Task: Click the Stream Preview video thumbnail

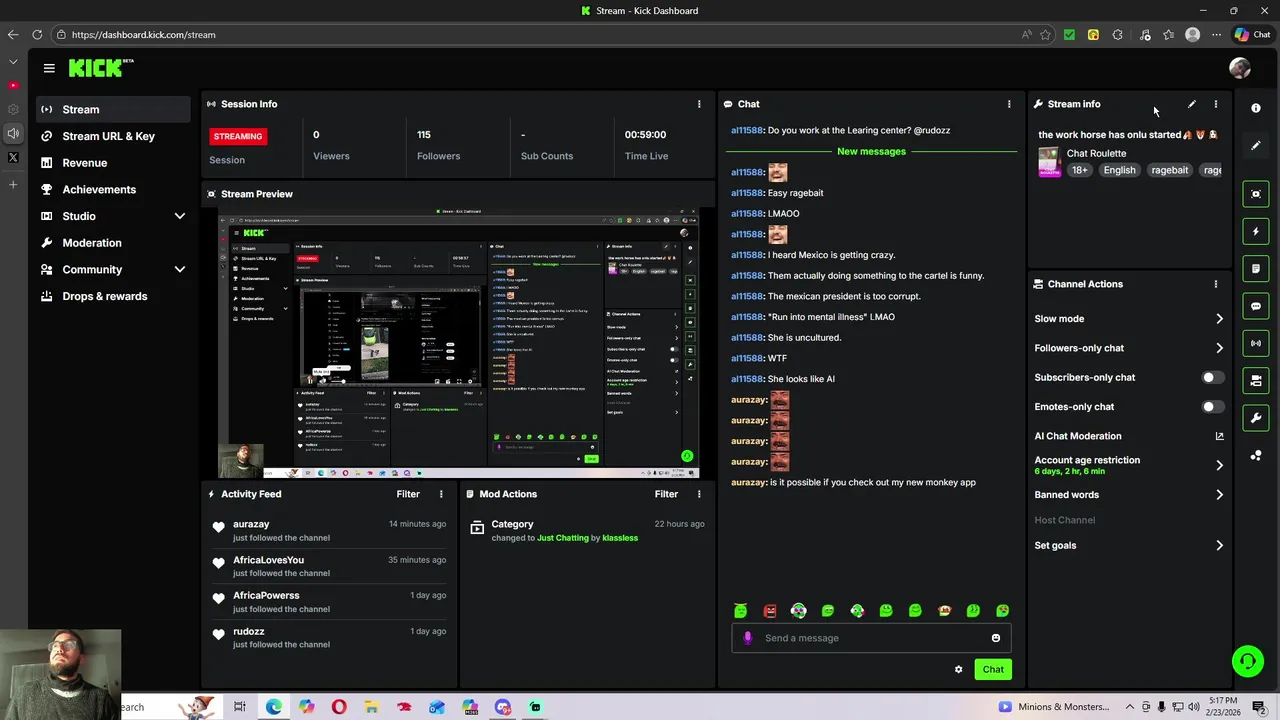Action: pos(458,343)
